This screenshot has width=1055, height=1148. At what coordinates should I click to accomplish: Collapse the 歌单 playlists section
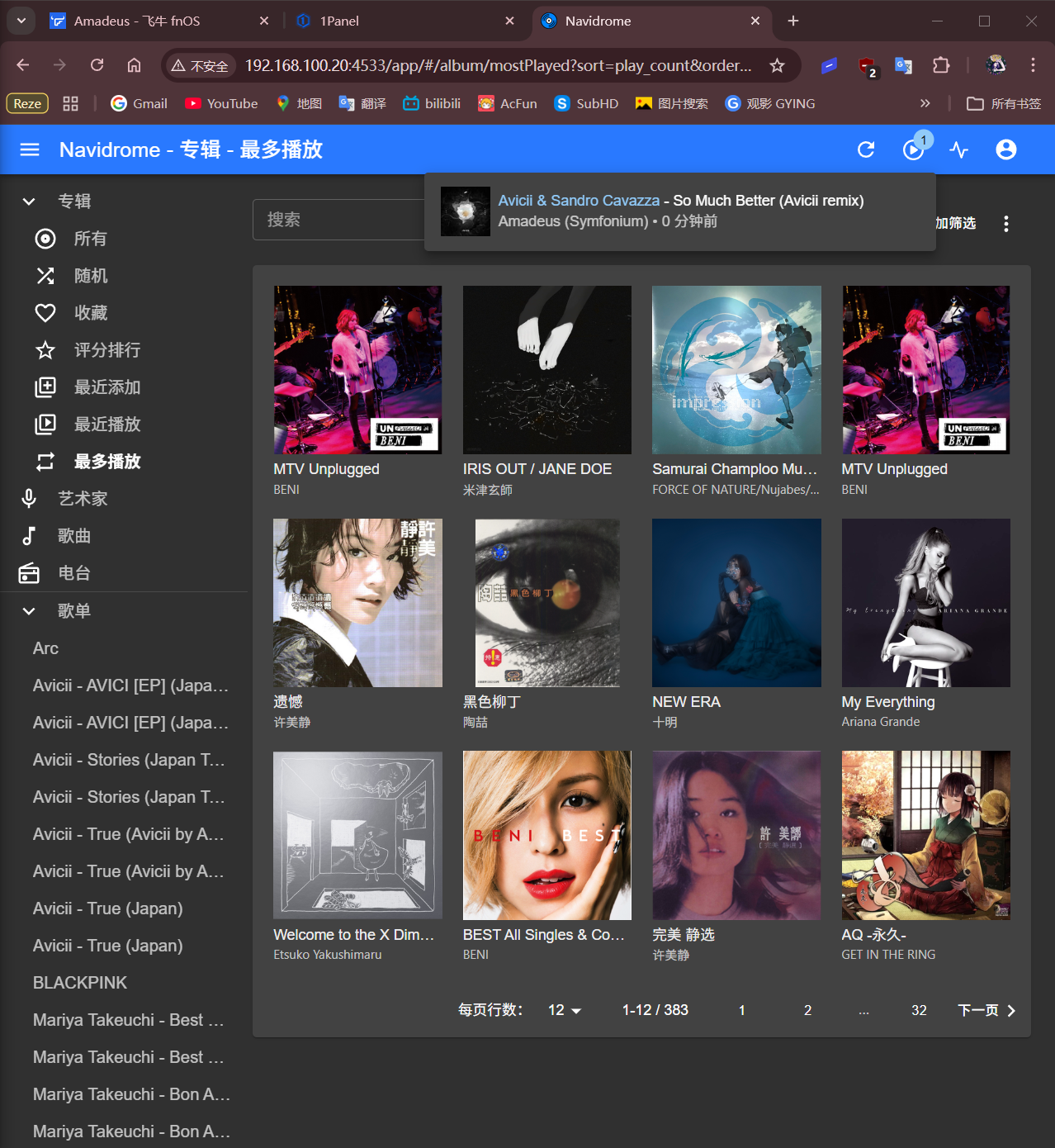tap(29, 611)
